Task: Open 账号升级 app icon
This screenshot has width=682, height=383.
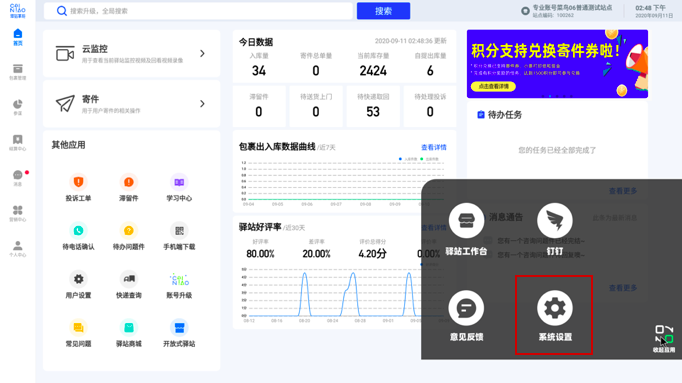Action: (179, 279)
